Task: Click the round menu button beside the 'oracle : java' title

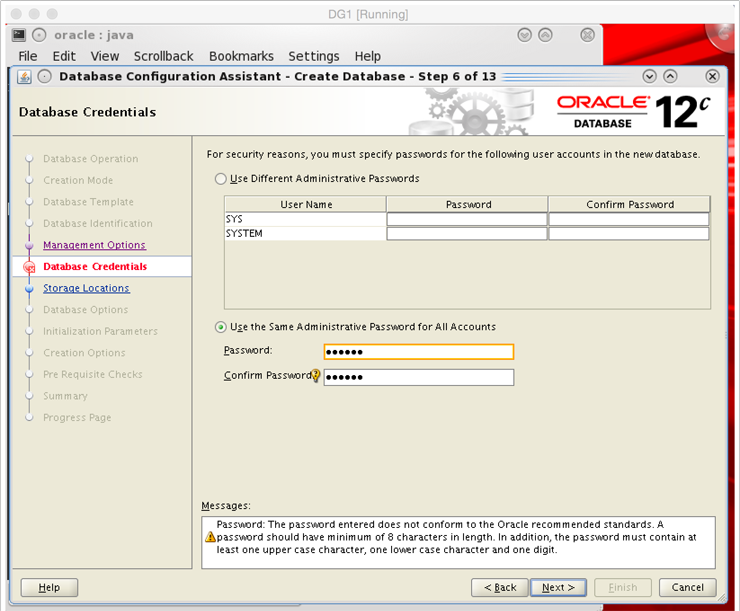Action: click(39, 35)
